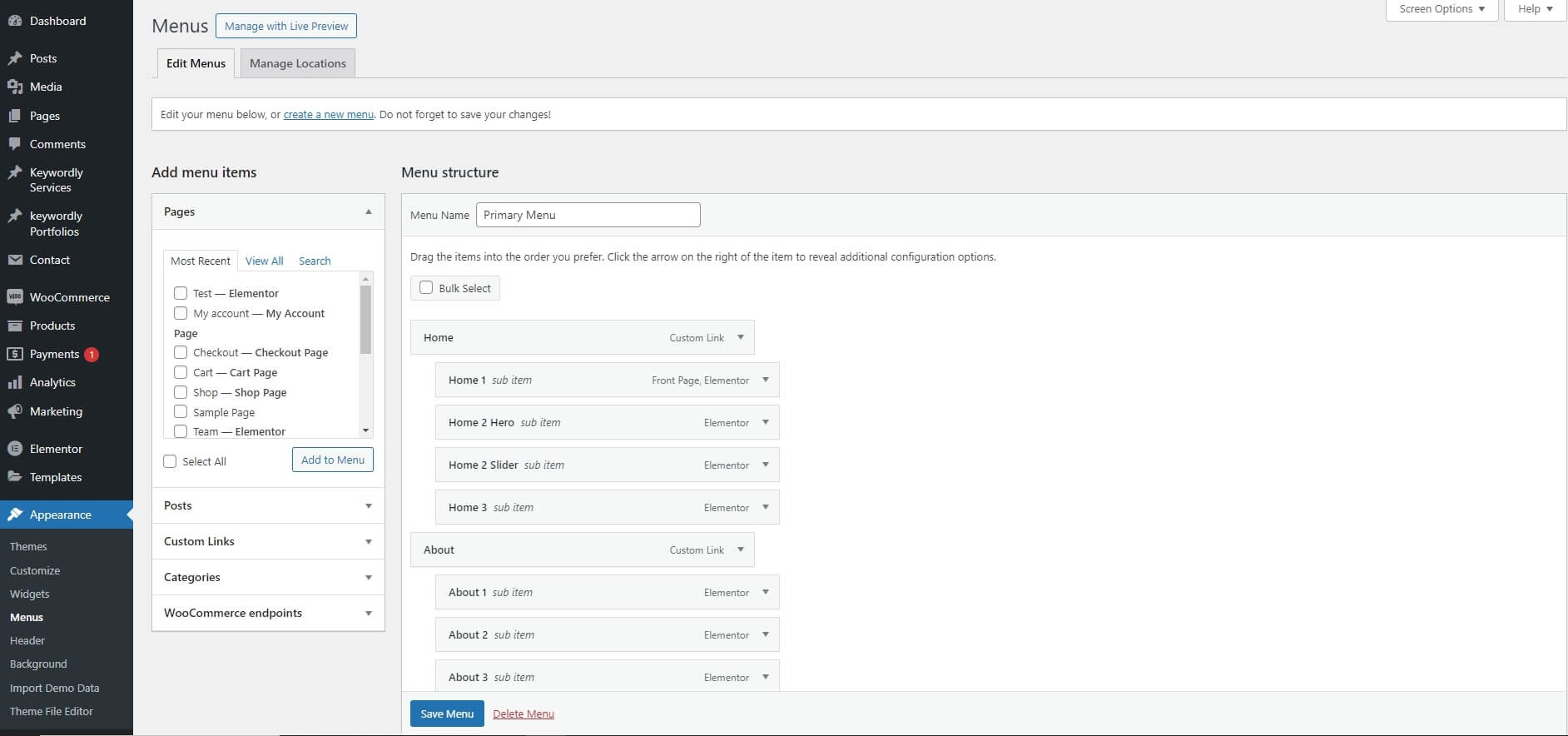
Task: Open the Screen Options dropdown
Action: [x=1441, y=9]
